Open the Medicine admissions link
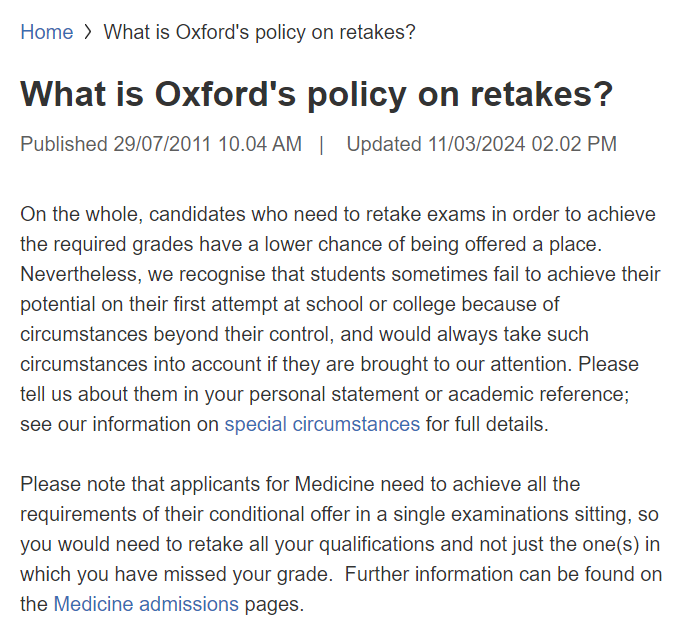Image resolution: width=686 pixels, height=625 pixels. click(x=146, y=604)
